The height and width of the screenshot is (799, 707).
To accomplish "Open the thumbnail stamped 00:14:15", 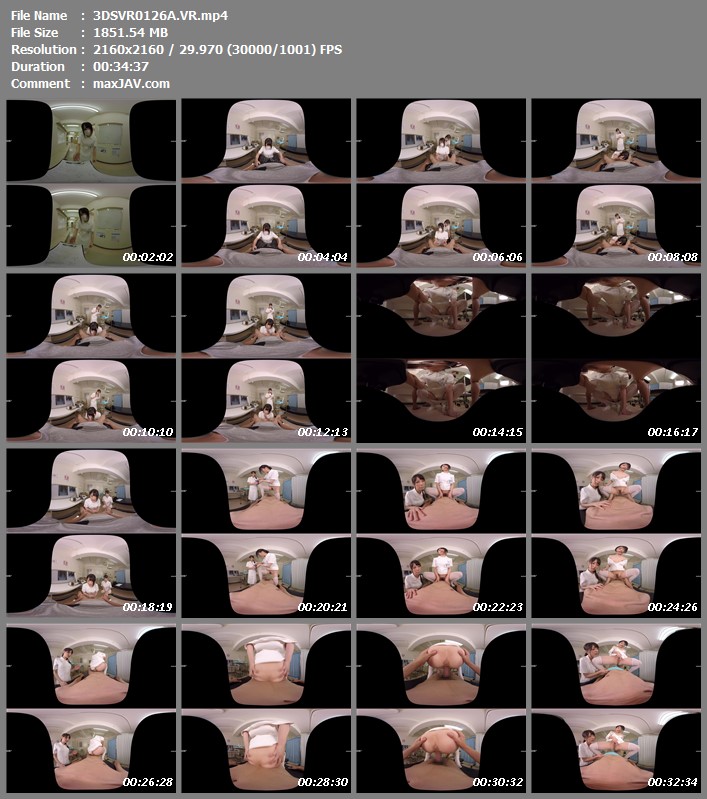I will pyautogui.click(x=441, y=358).
